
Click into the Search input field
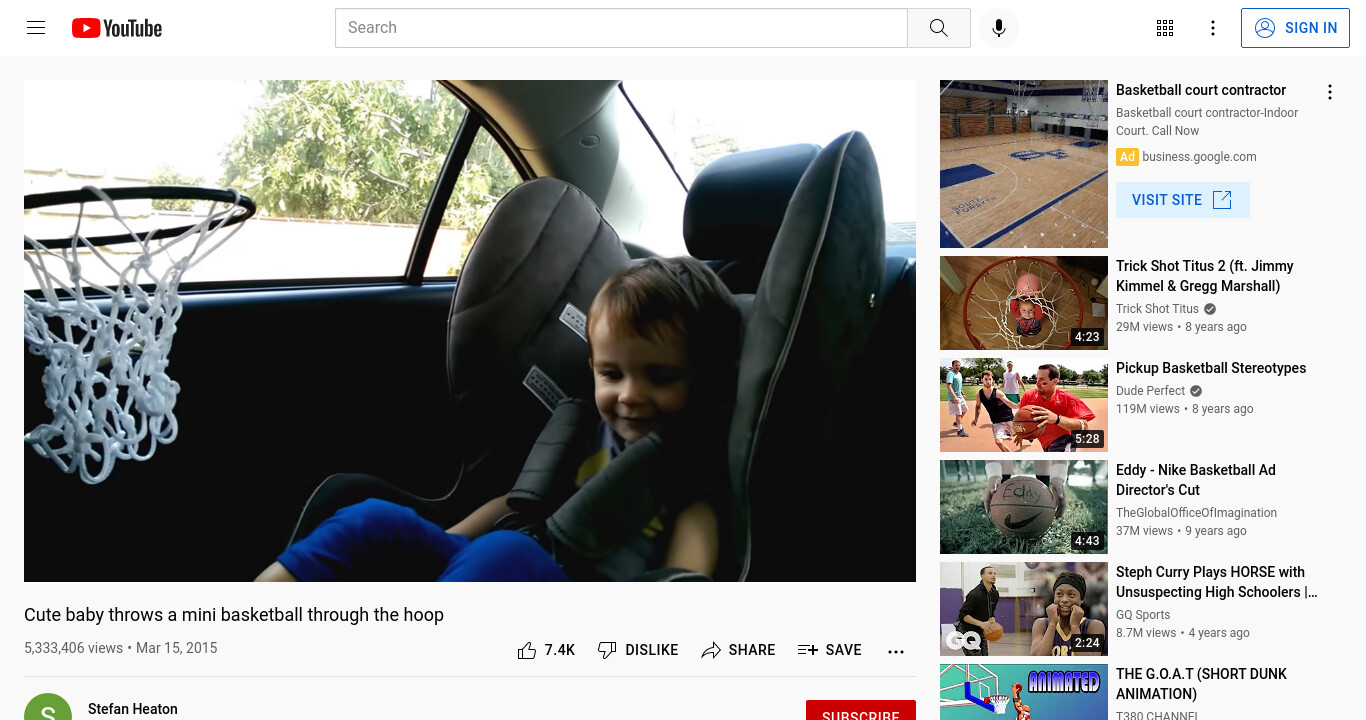tap(621, 28)
